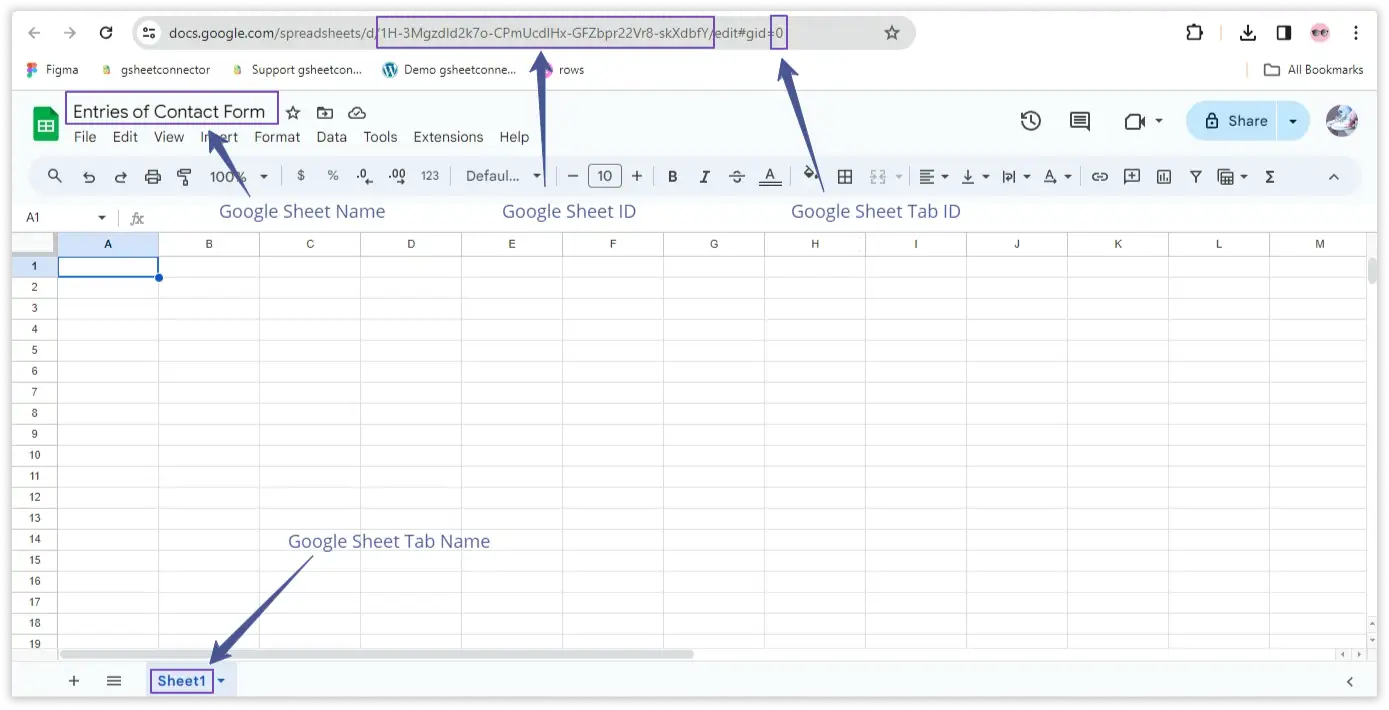The width and height of the screenshot is (1389, 710).
Task: Open the Sheet1 tab options arrow
Action: click(x=222, y=681)
